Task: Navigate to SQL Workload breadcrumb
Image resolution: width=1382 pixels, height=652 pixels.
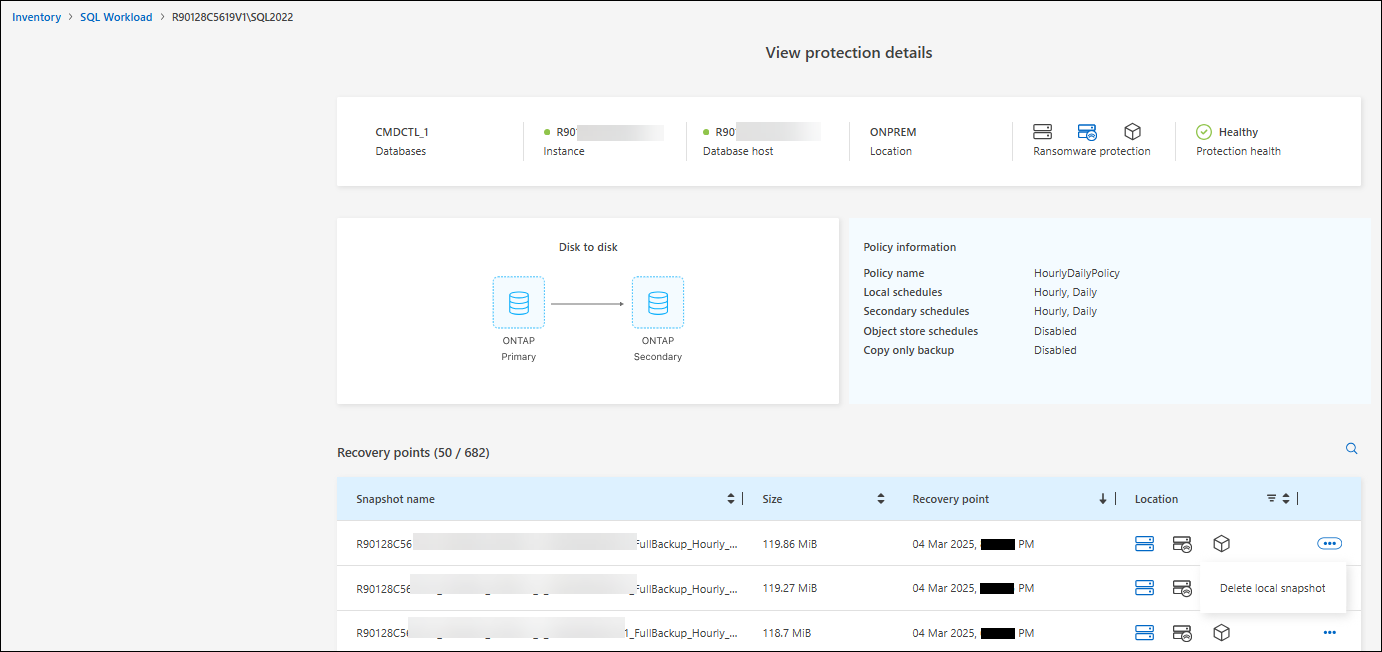Action: pos(116,17)
